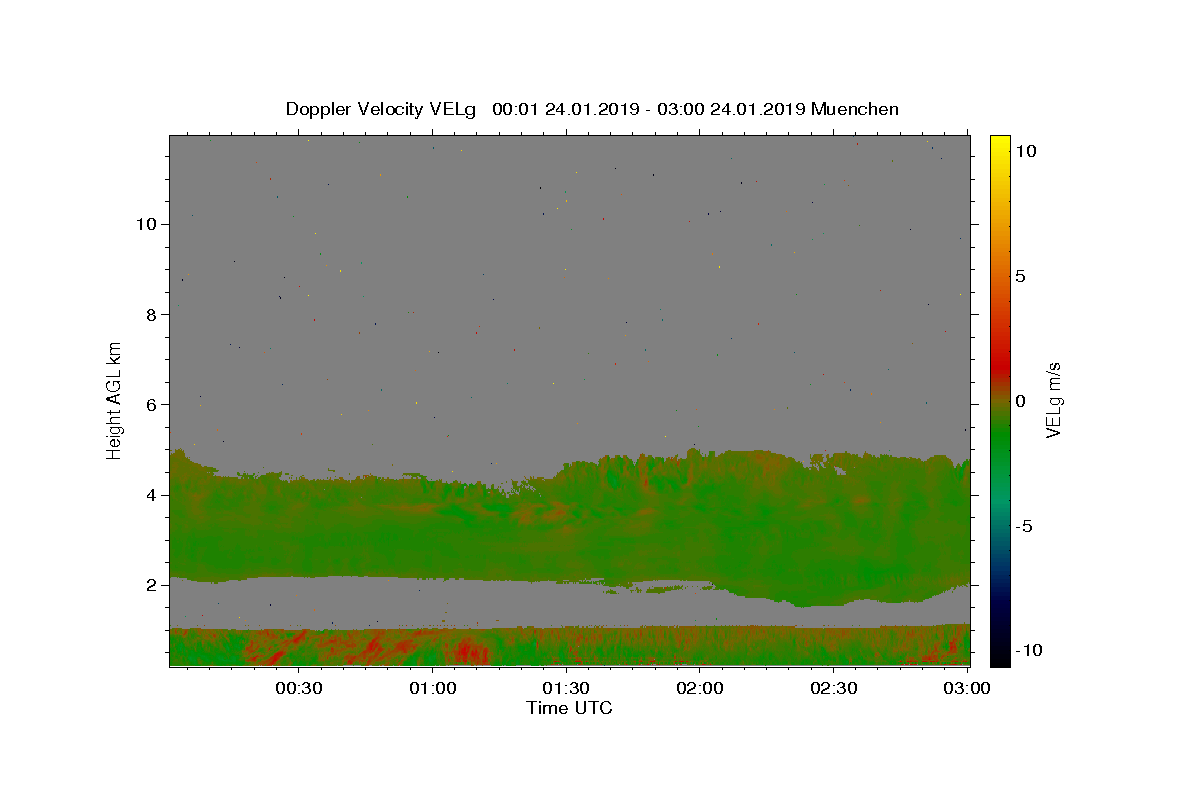
Task: Click the colorbar value 10 label
Action: point(1025,151)
